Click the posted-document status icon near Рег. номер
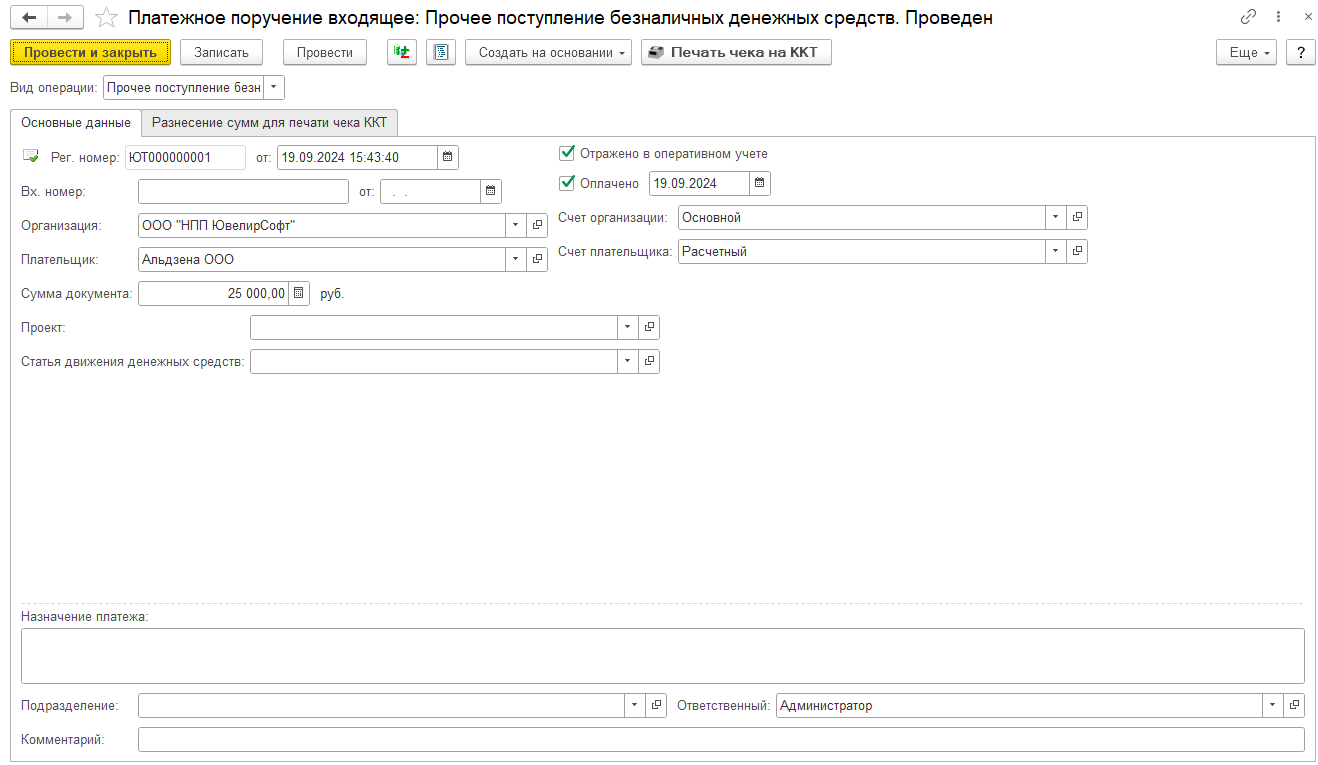1318x765 pixels. point(31,156)
